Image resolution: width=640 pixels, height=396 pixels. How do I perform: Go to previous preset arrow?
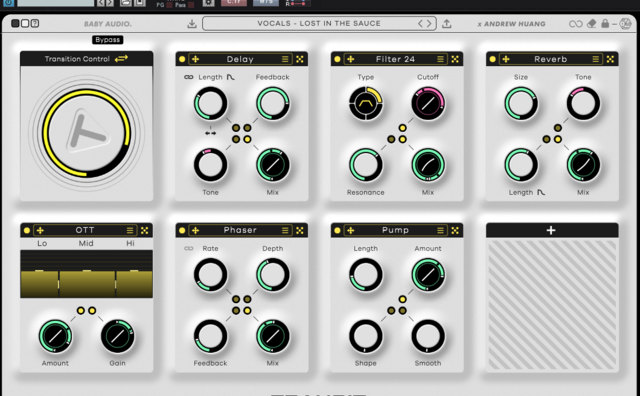(420, 24)
